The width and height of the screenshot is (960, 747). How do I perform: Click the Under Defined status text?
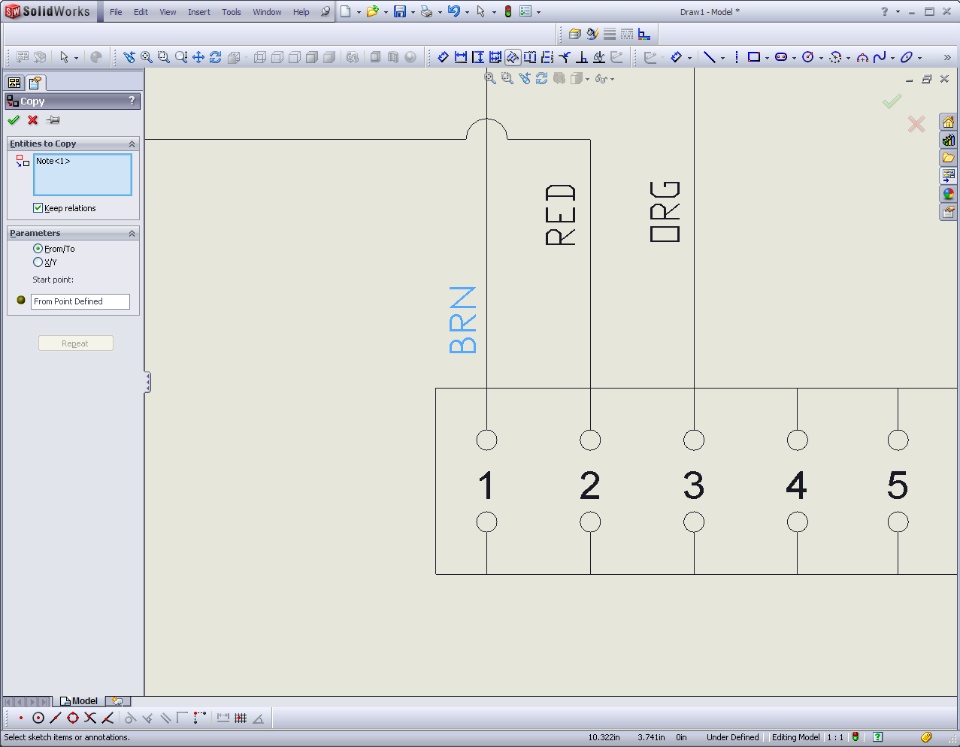click(x=732, y=737)
